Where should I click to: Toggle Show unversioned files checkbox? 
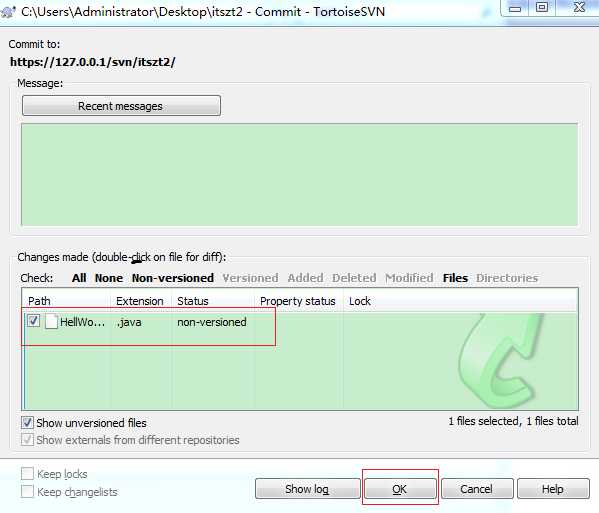(x=27, y=423)
